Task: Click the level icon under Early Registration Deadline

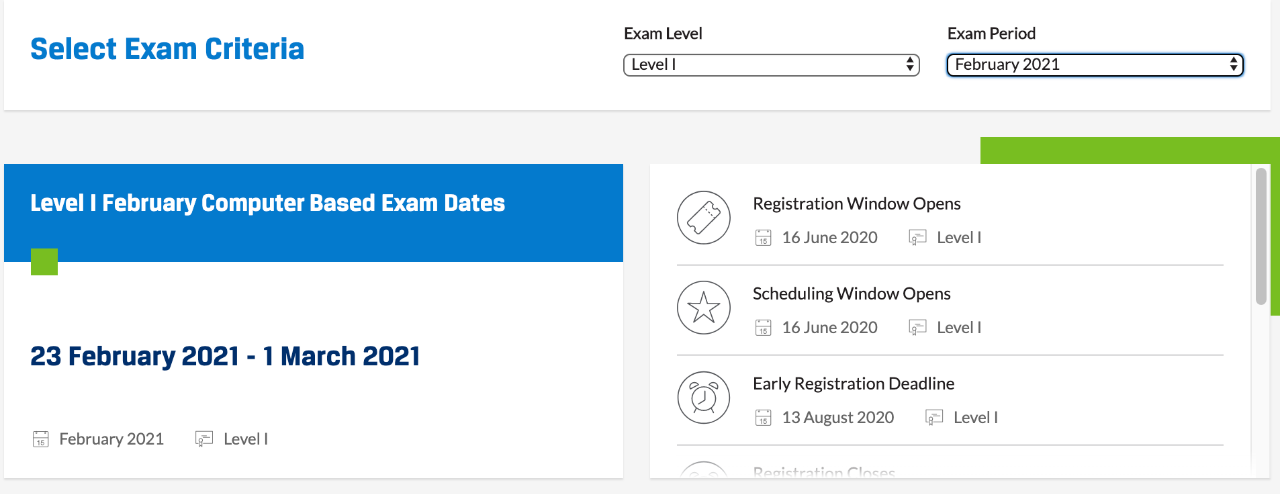Action: click(934, 418)
